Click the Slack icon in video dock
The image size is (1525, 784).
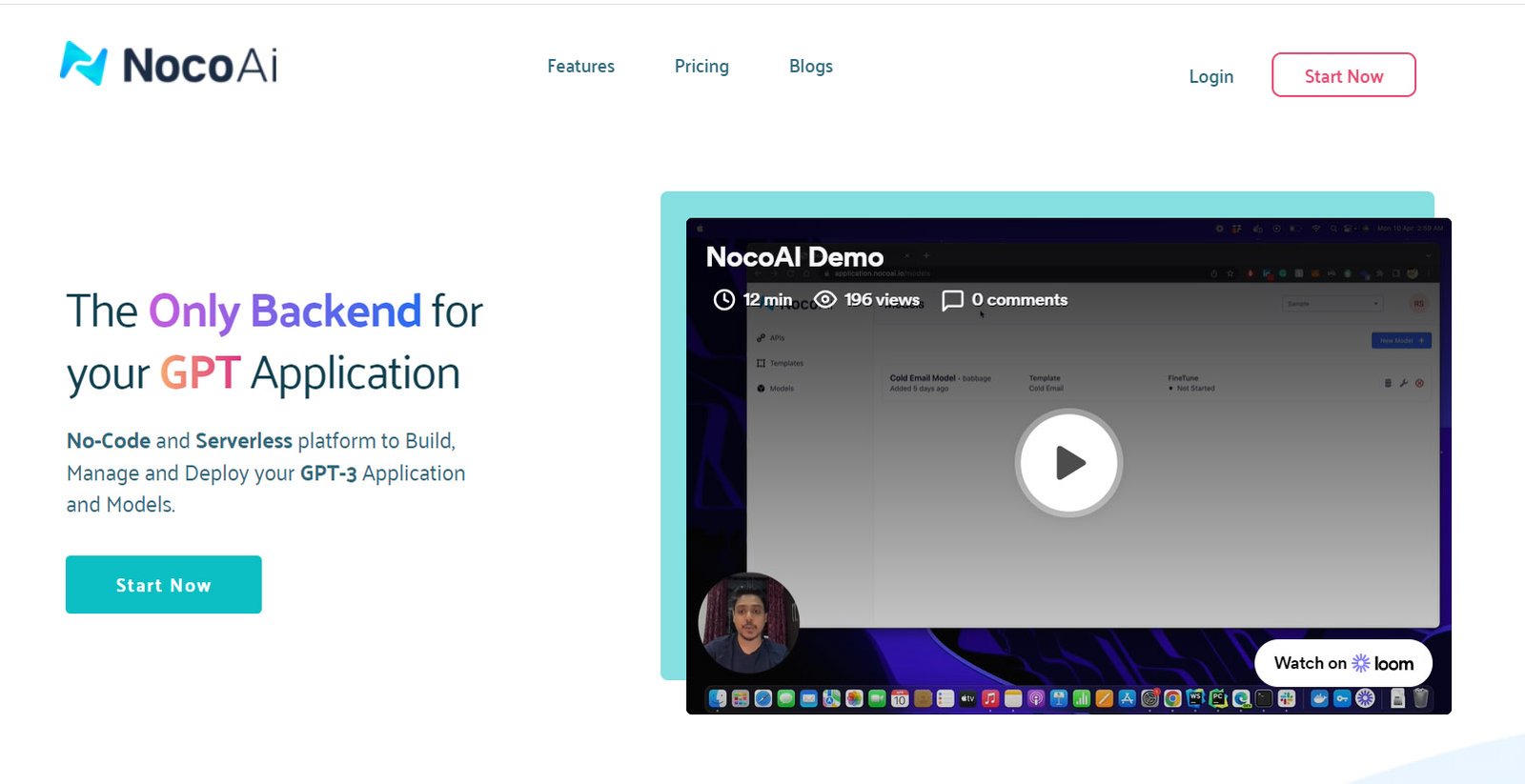click(x=1287, y=698)
